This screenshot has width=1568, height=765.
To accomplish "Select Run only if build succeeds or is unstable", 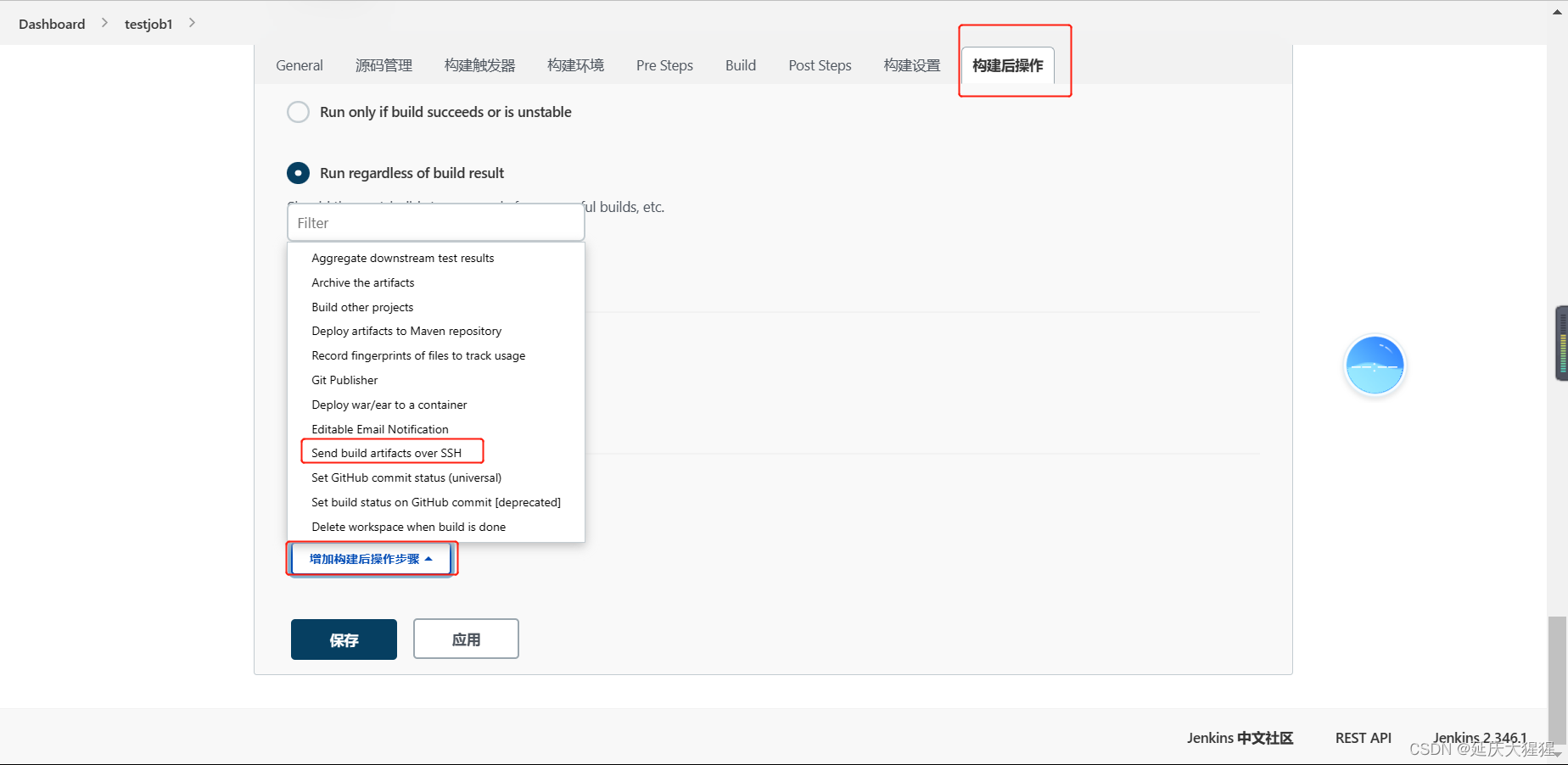I will pos(298,112).
